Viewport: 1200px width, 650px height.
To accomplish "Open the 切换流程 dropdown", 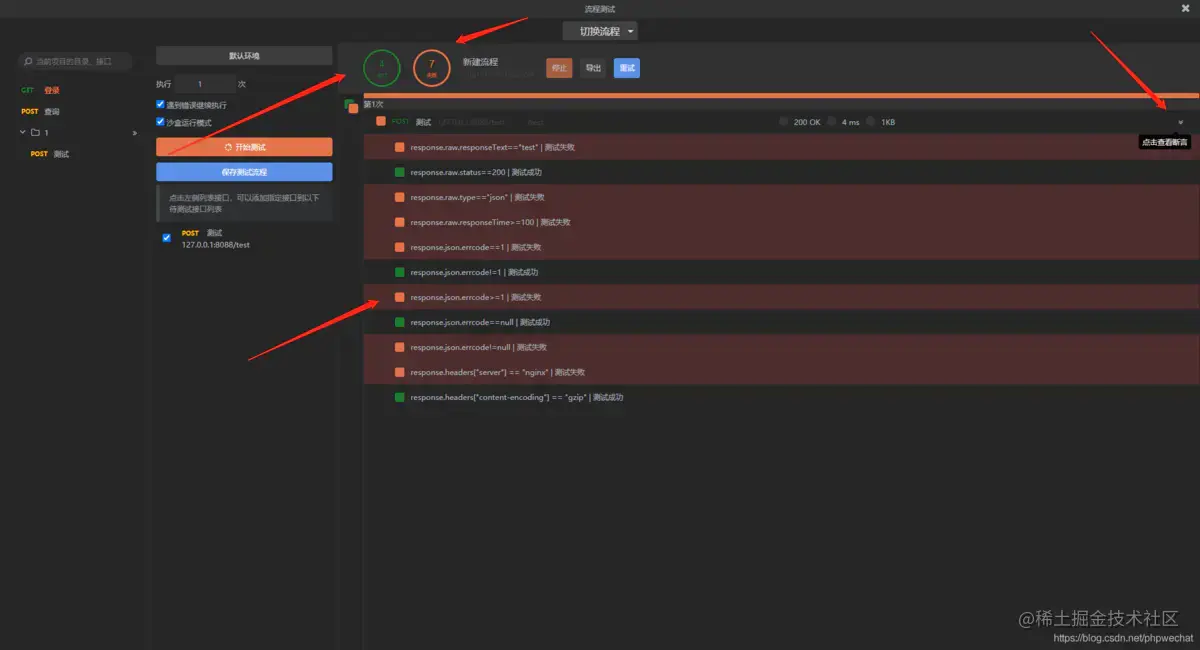I will tap(600, 31).
